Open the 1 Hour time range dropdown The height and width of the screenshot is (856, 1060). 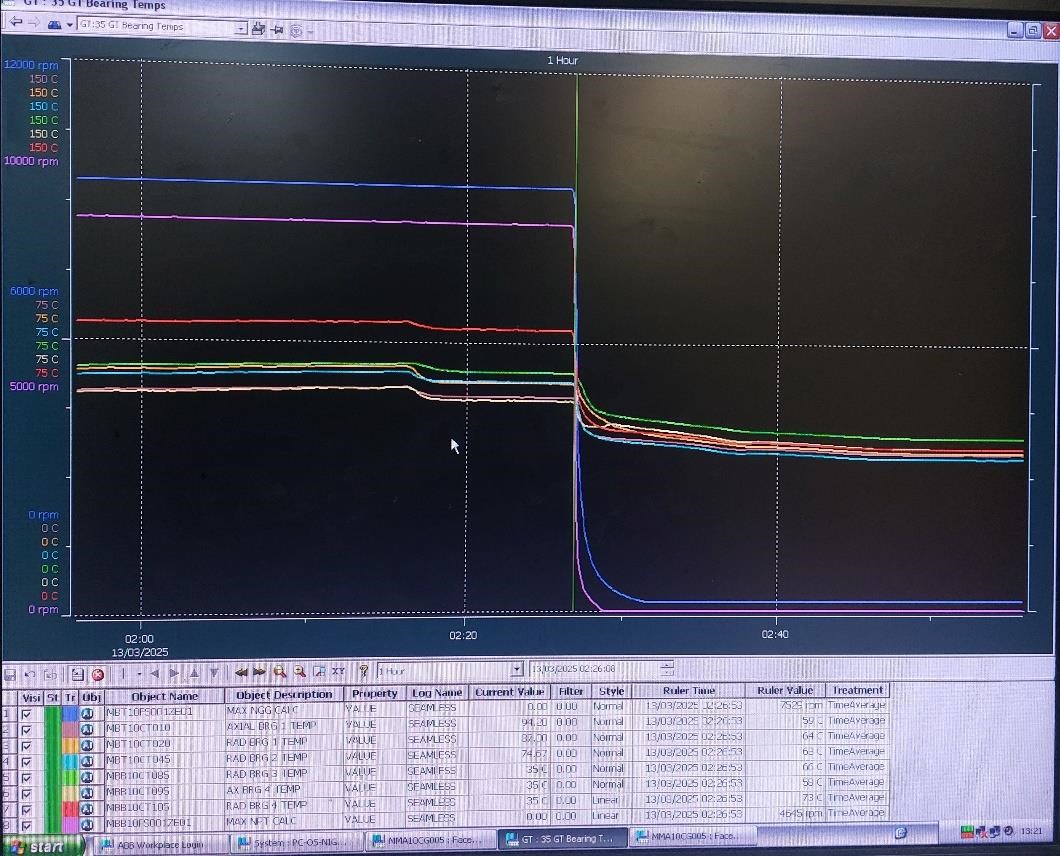[x=516, y=670]
